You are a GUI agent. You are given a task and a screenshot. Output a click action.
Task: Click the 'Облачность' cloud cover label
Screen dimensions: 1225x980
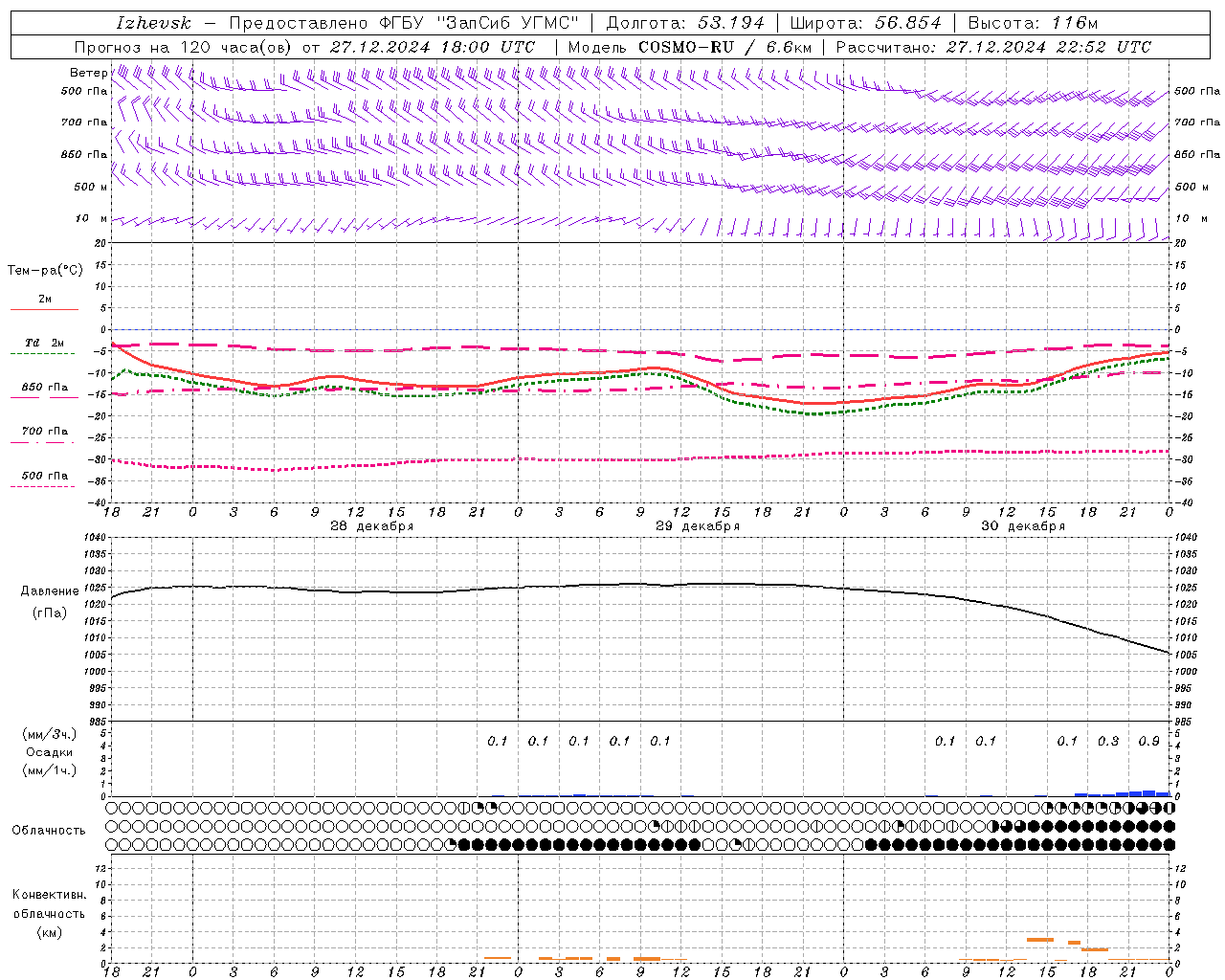[49, 831]
